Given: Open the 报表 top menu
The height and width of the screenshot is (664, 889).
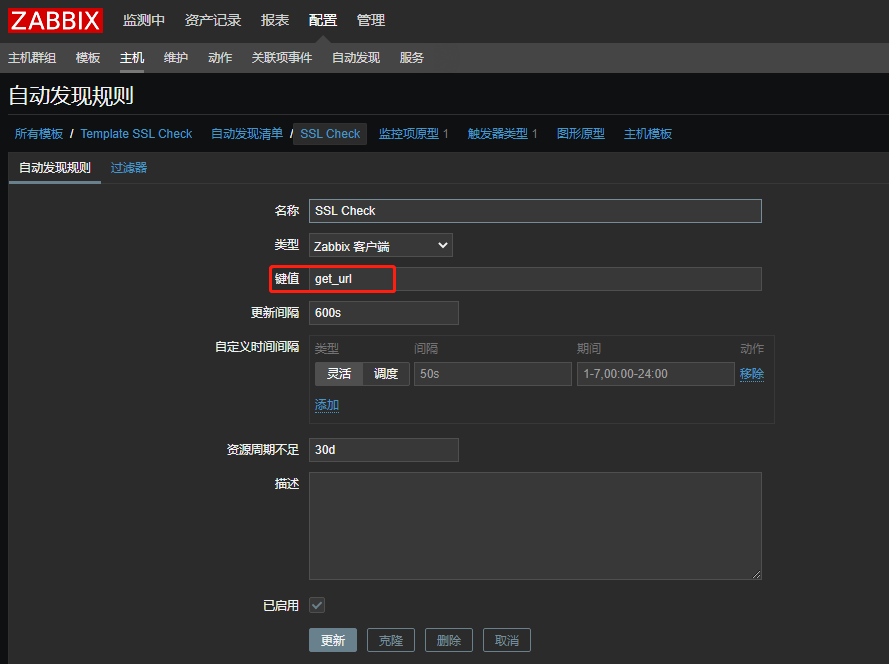Looking at the screenshot, I should click(274, 20).
